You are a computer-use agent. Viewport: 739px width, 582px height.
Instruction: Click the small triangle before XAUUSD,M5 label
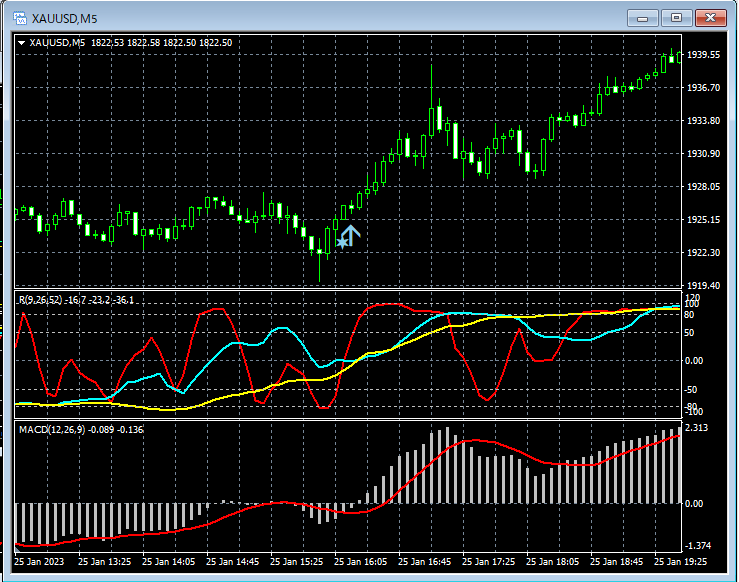click(x=22, y=42)
